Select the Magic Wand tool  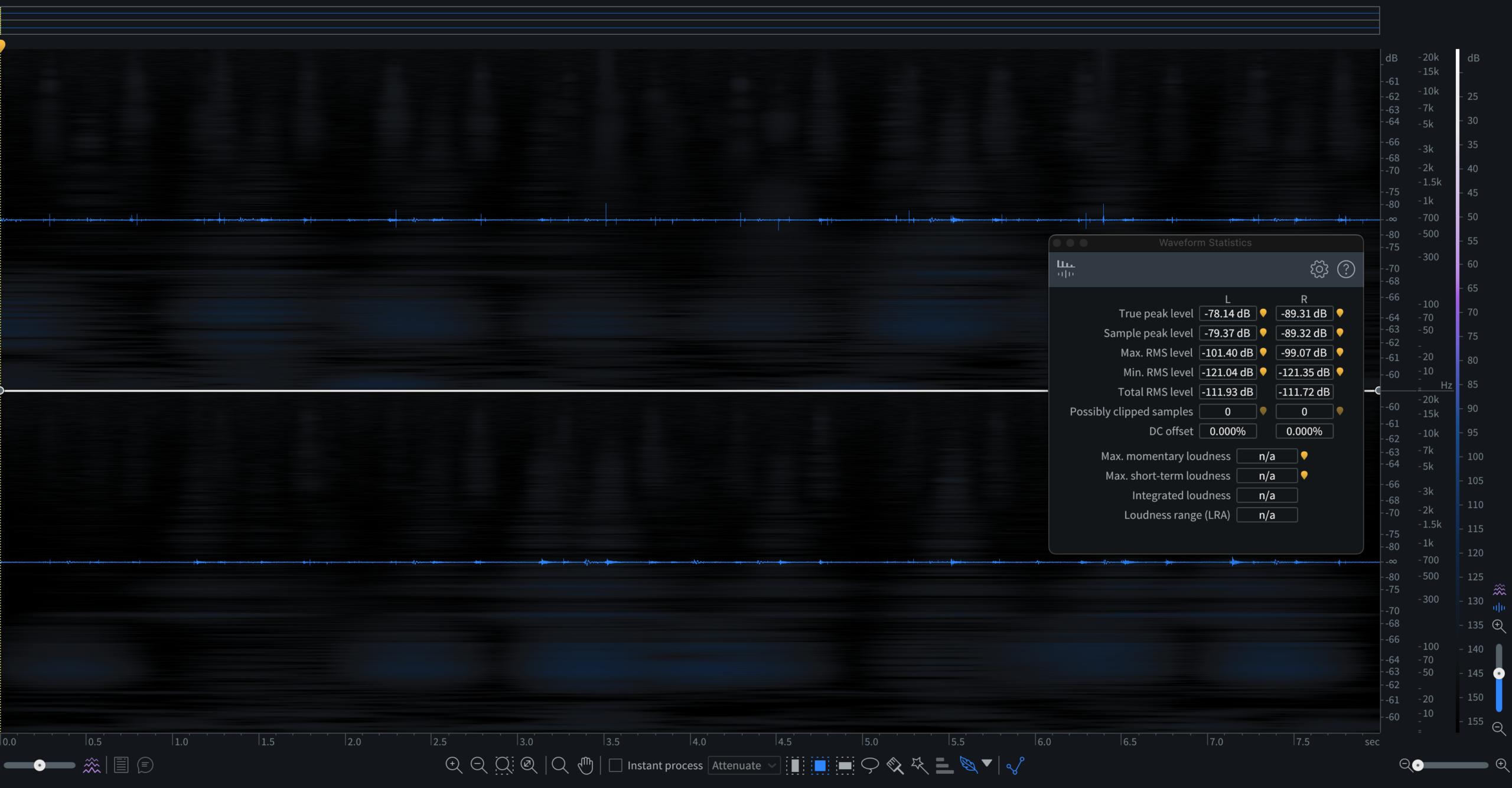(920, 766)
